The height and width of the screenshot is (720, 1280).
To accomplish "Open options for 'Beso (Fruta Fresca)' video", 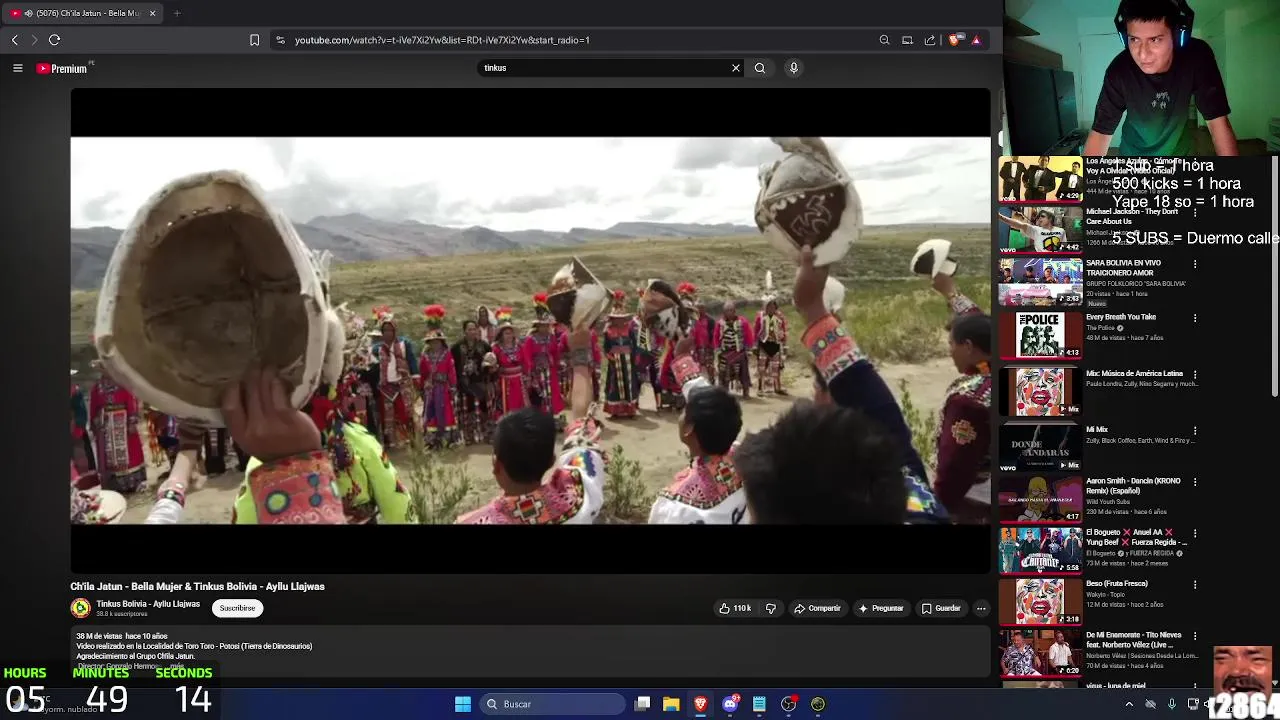I will (1195, 585).
